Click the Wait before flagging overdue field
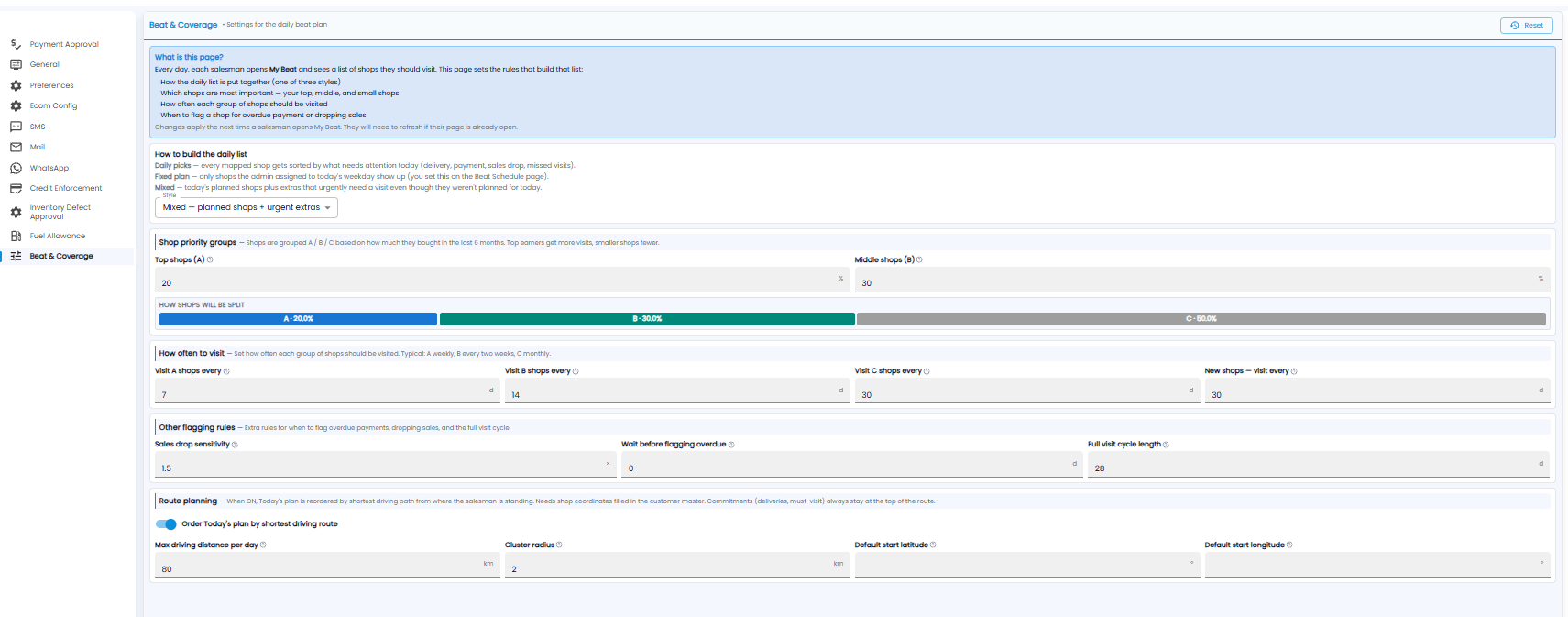Image resolution: width=1568 pixels, height=617 pixels. pos(852,465)
